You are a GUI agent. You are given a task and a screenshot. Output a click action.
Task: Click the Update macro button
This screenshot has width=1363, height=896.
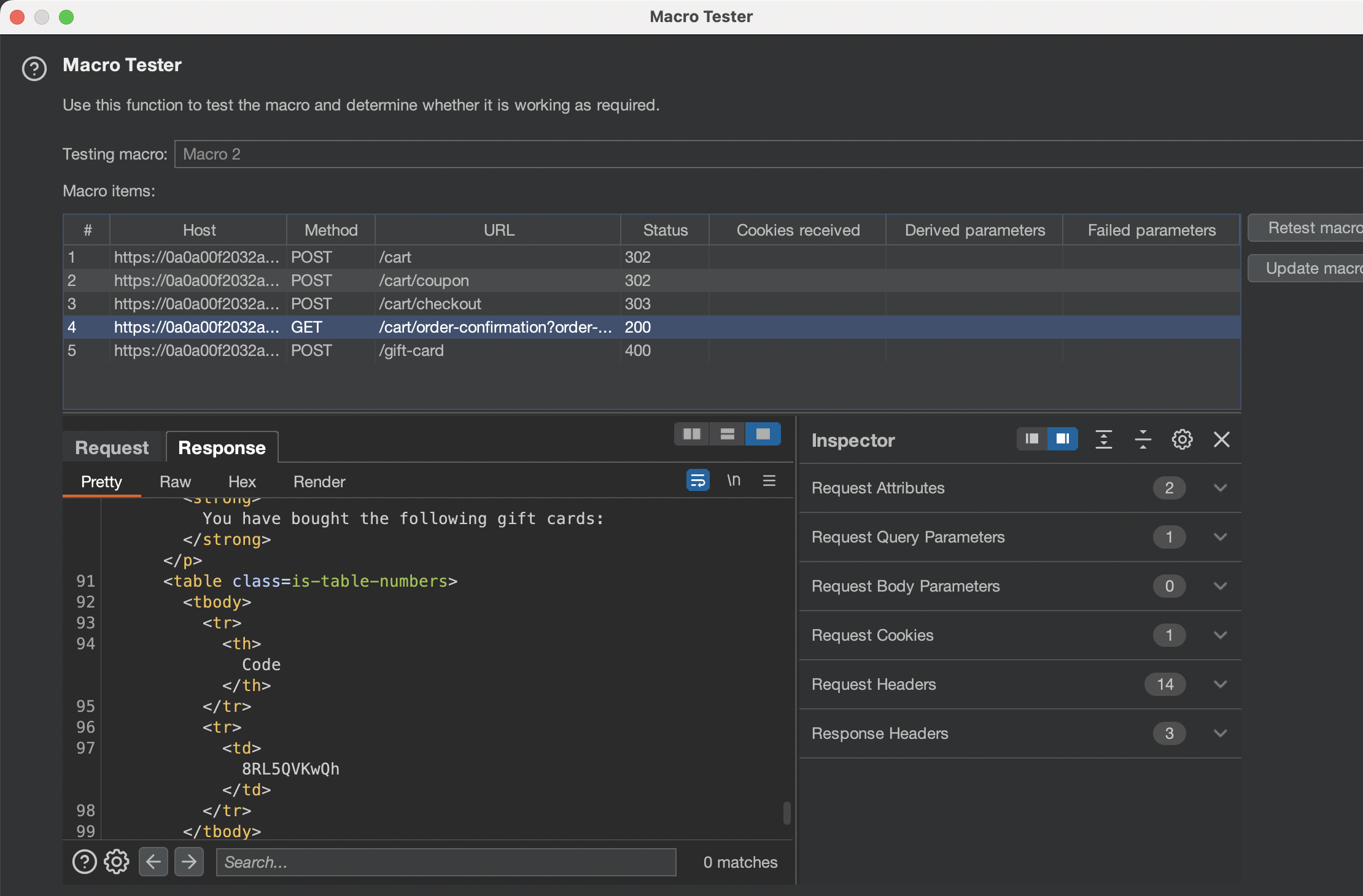pyautogui.click(x=1308, y=268)
